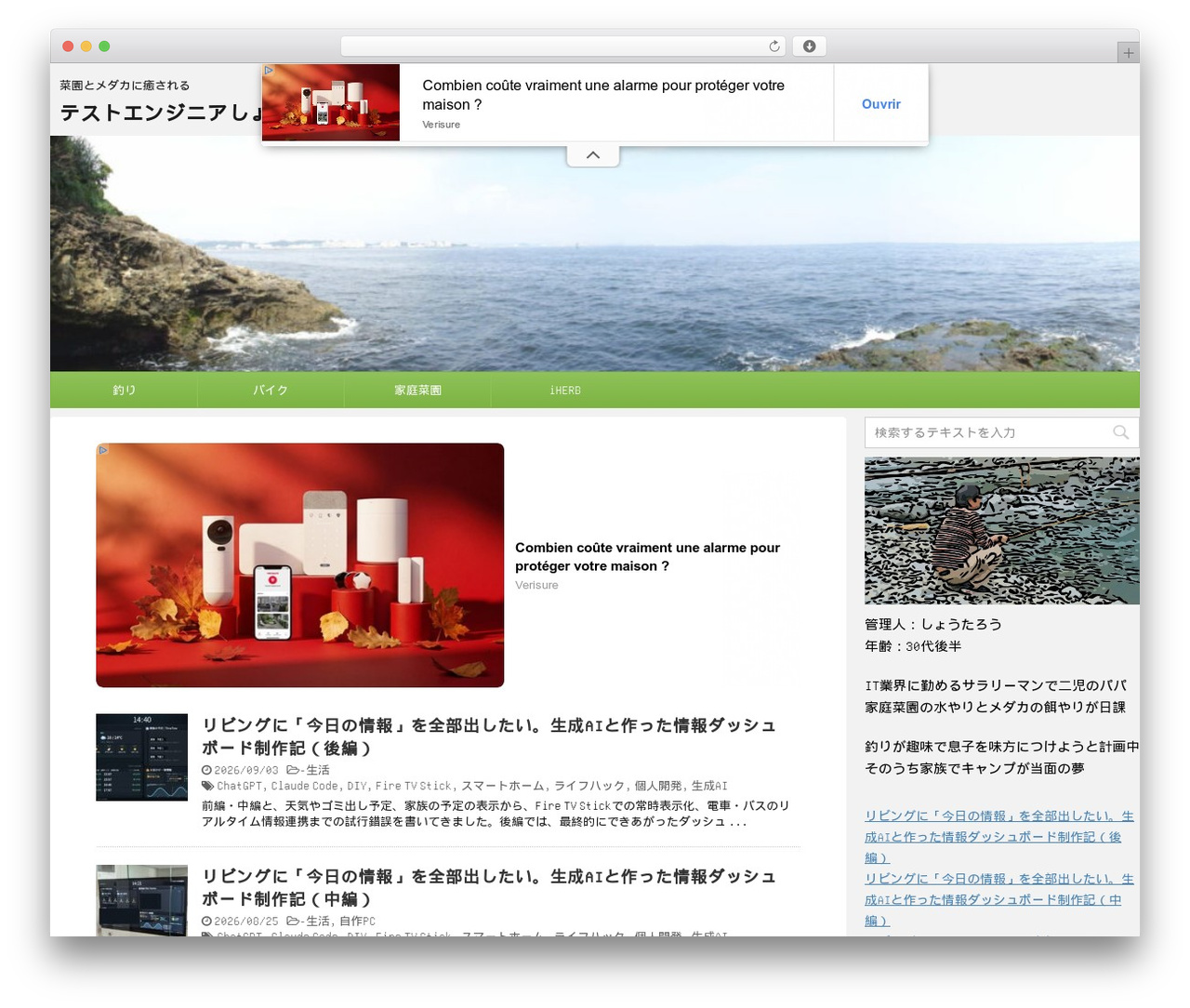Open a new tab with plus button
The image size is (1190, 1008).
1128,53
